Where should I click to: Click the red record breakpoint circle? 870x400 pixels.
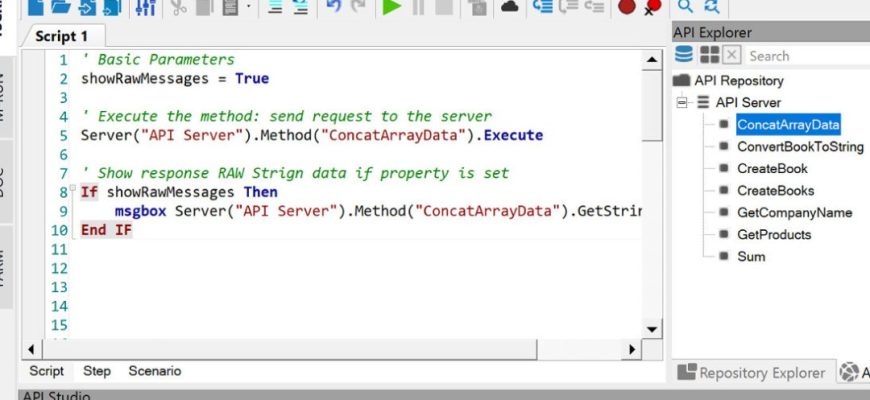(626, 7)
